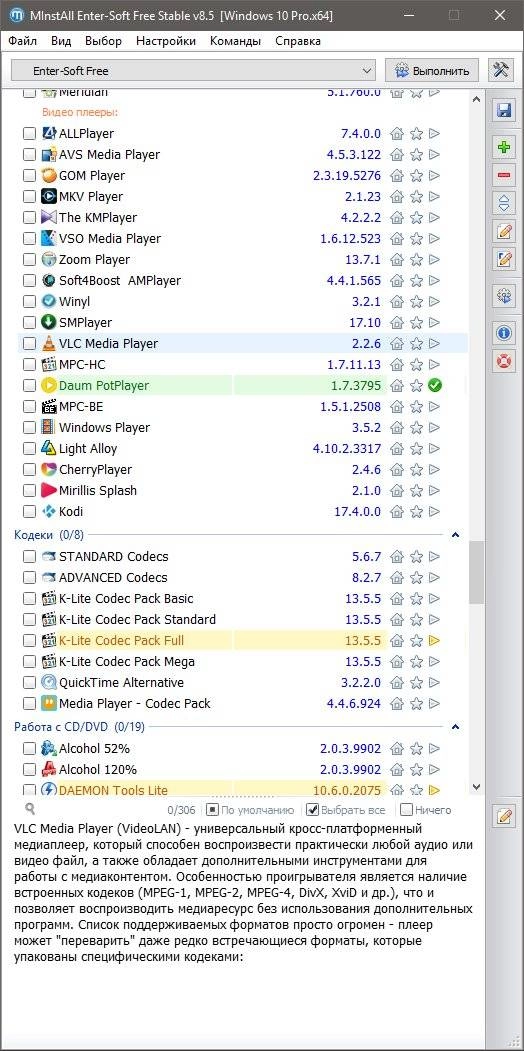Toggle the 'По умолчанию' checkbox
The width and height of the screenshot is (524, 1051).
(x=211, y=810)
